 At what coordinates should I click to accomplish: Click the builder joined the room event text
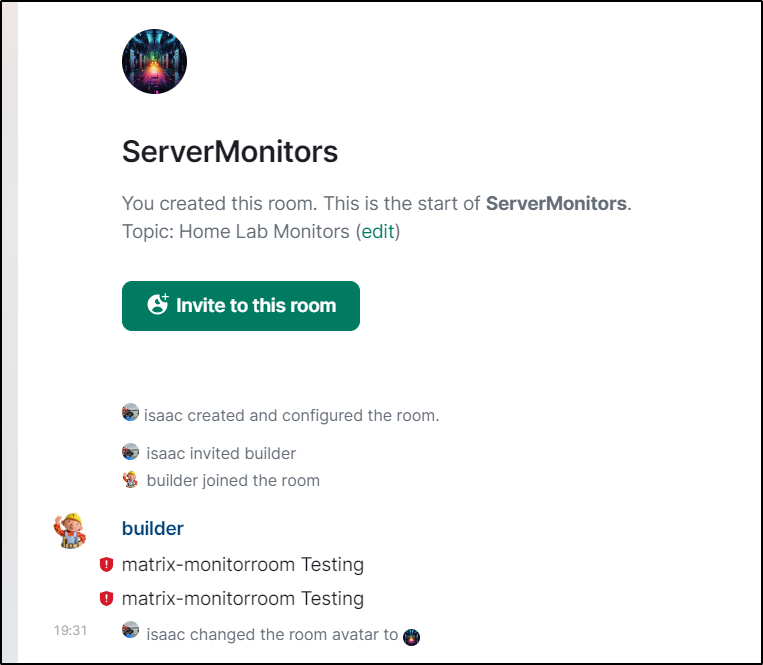[233, 481]
